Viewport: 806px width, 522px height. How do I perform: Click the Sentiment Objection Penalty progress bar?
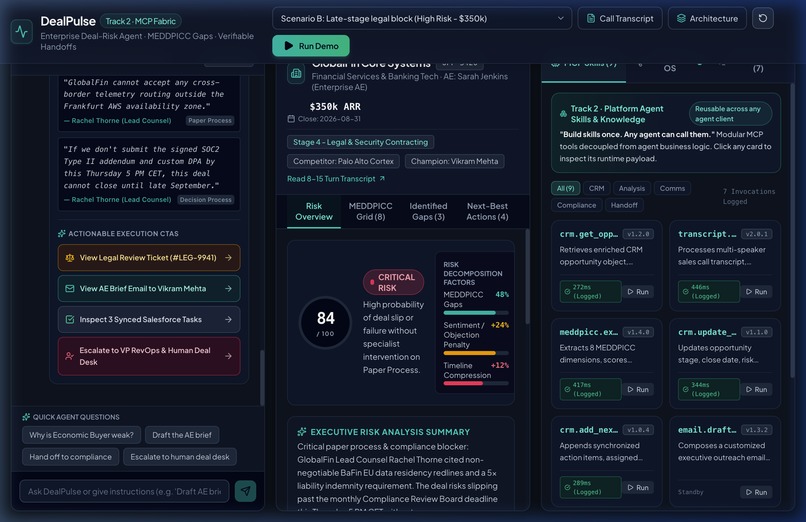[476, 353]
